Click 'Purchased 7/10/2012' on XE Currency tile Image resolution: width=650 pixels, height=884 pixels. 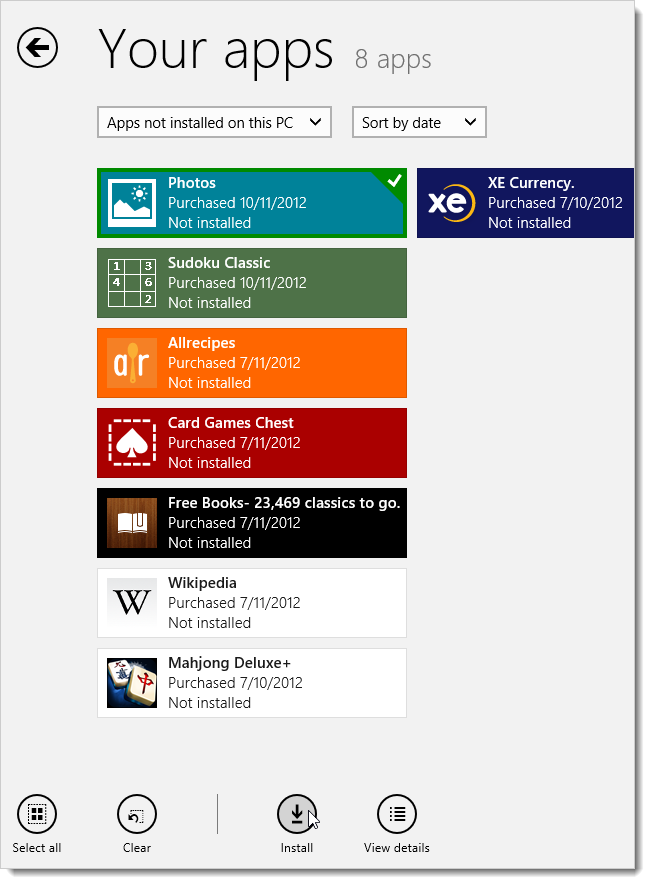pyautogui.click(x=555, y=203)
